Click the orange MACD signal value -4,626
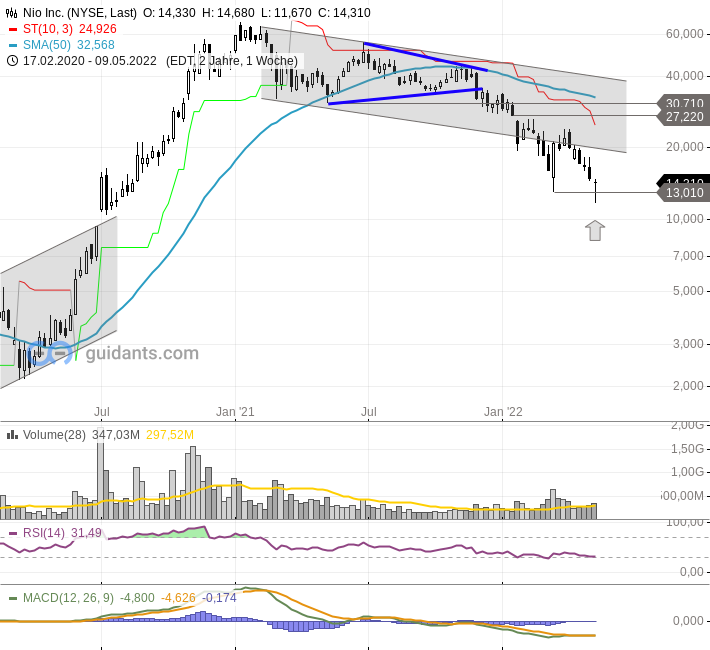The height and width of the screenshot is (650, 710). coord(178,598)
